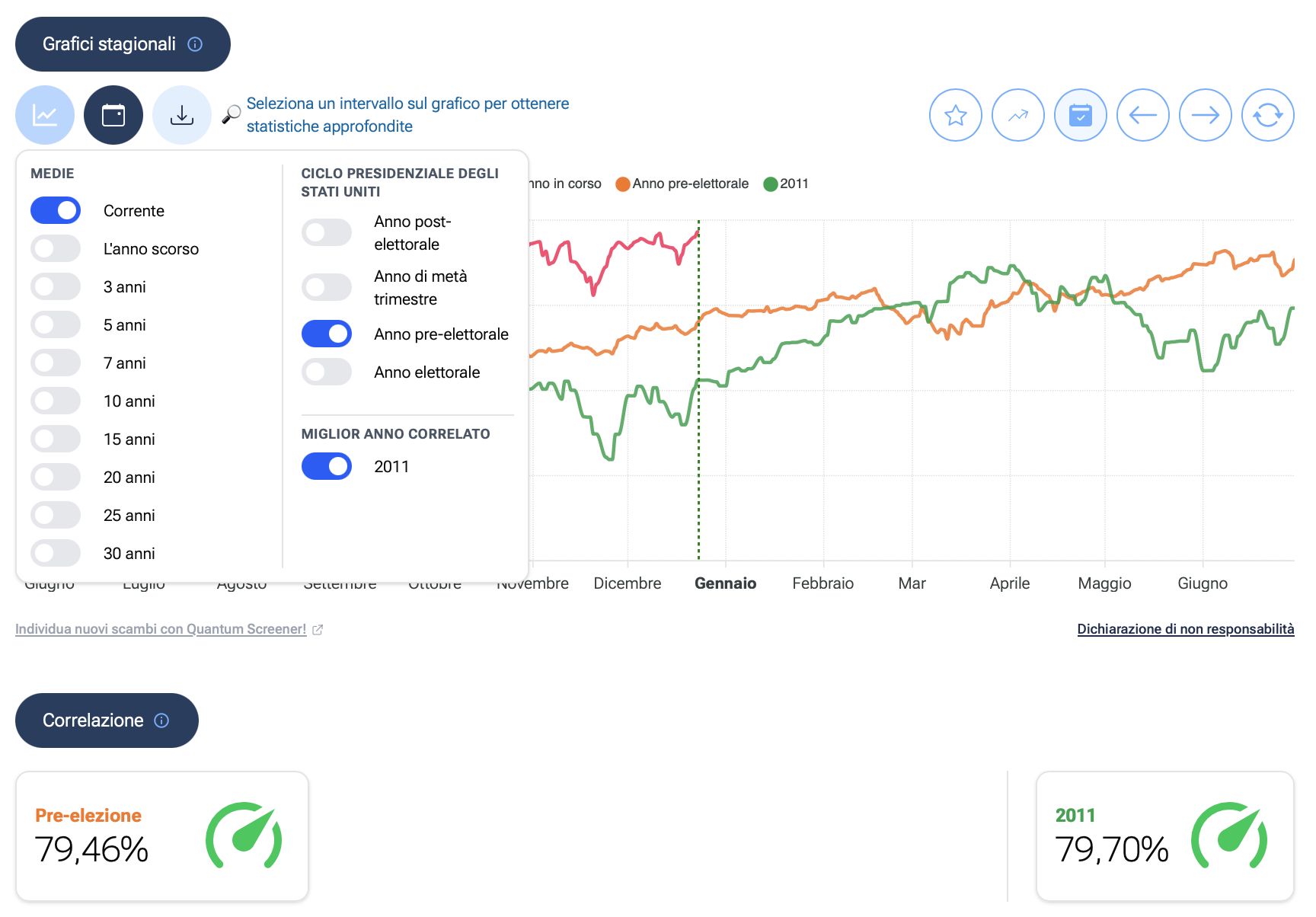Screen dimensions: 1316x917
Task: Click the line chart view icon
Action: point(45,115)
